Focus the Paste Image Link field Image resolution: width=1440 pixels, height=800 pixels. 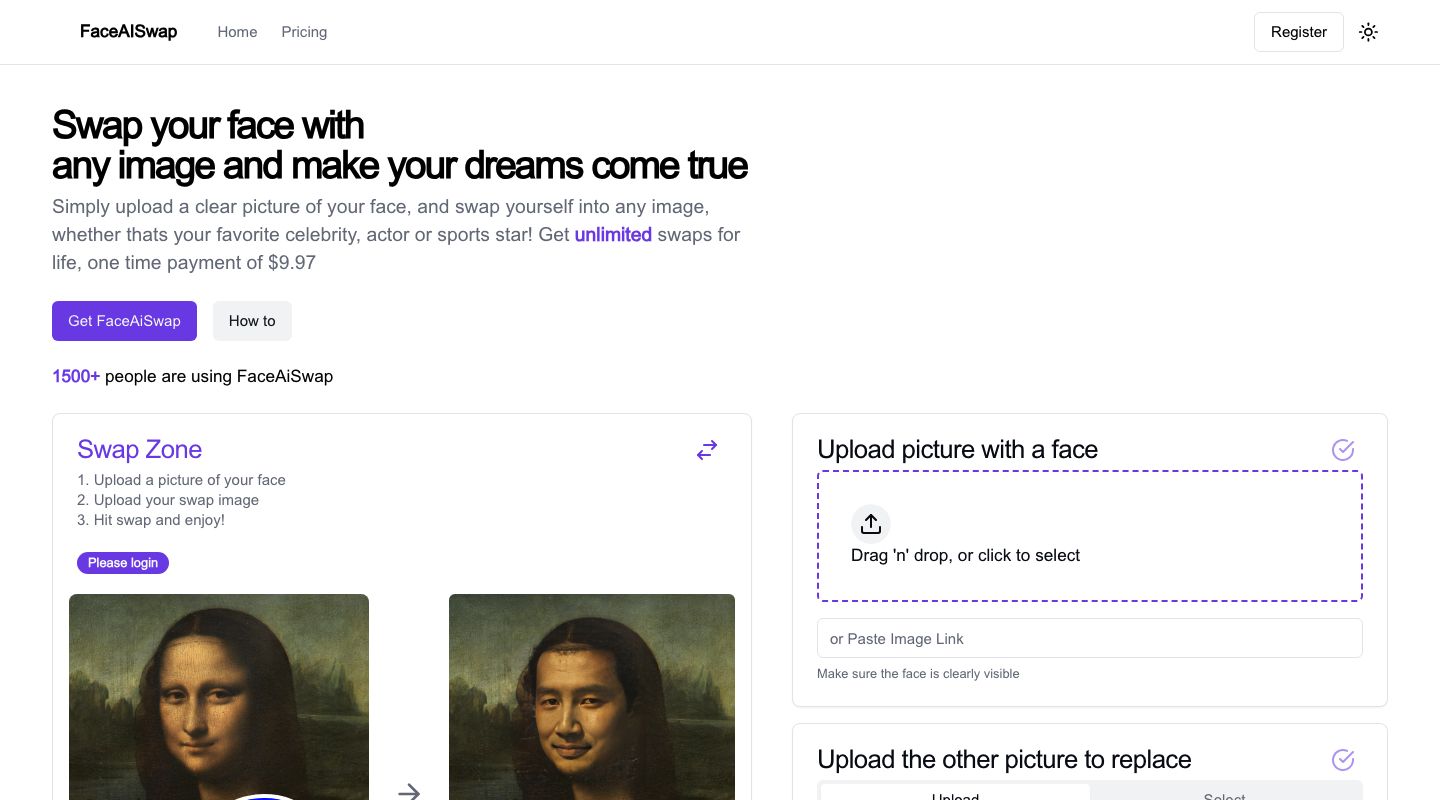pos(1090,638)
